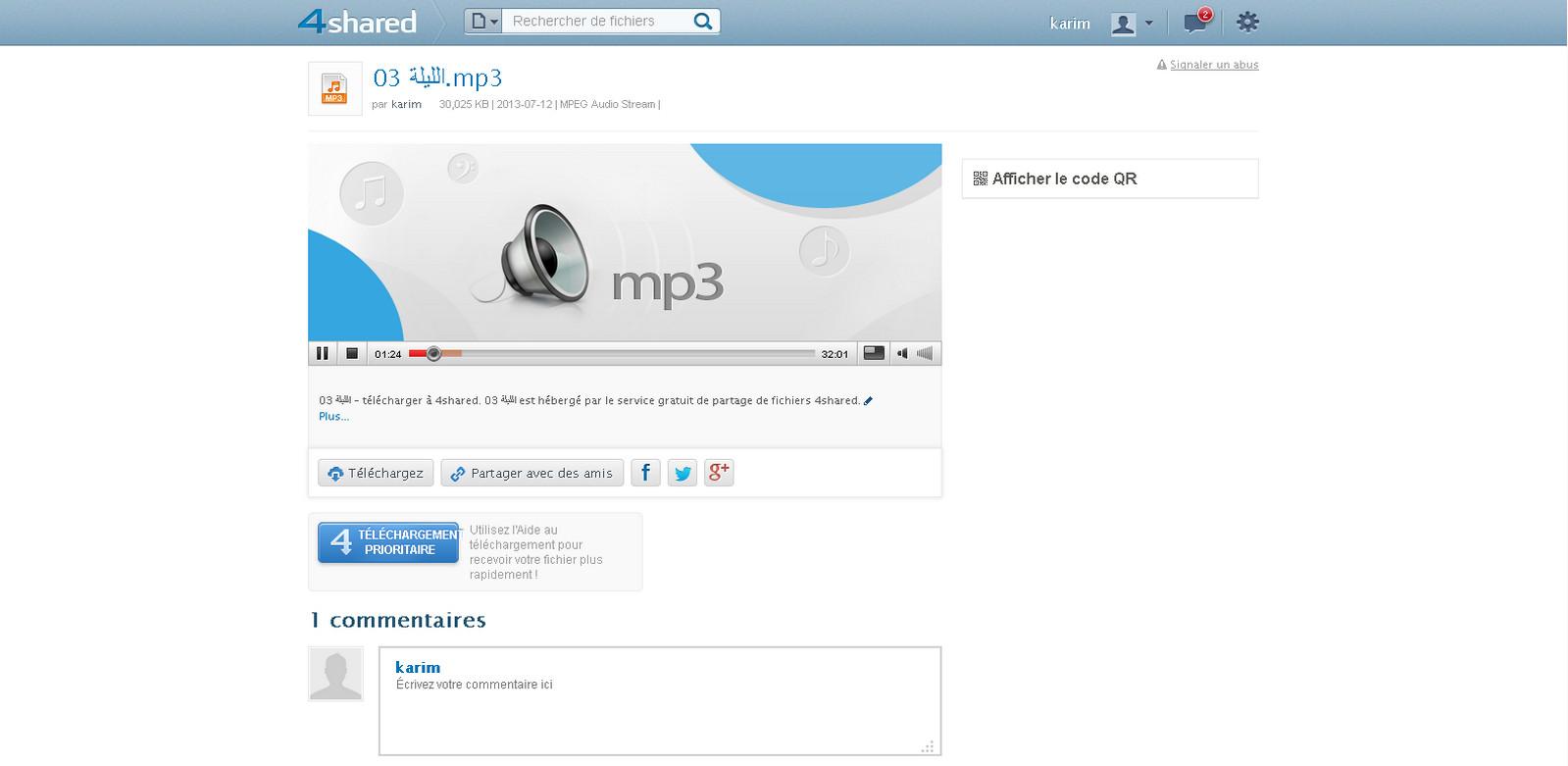This screenshot has width=1568, height=766.
Task: Open karim name in comment box
Action: click(418, 667)
